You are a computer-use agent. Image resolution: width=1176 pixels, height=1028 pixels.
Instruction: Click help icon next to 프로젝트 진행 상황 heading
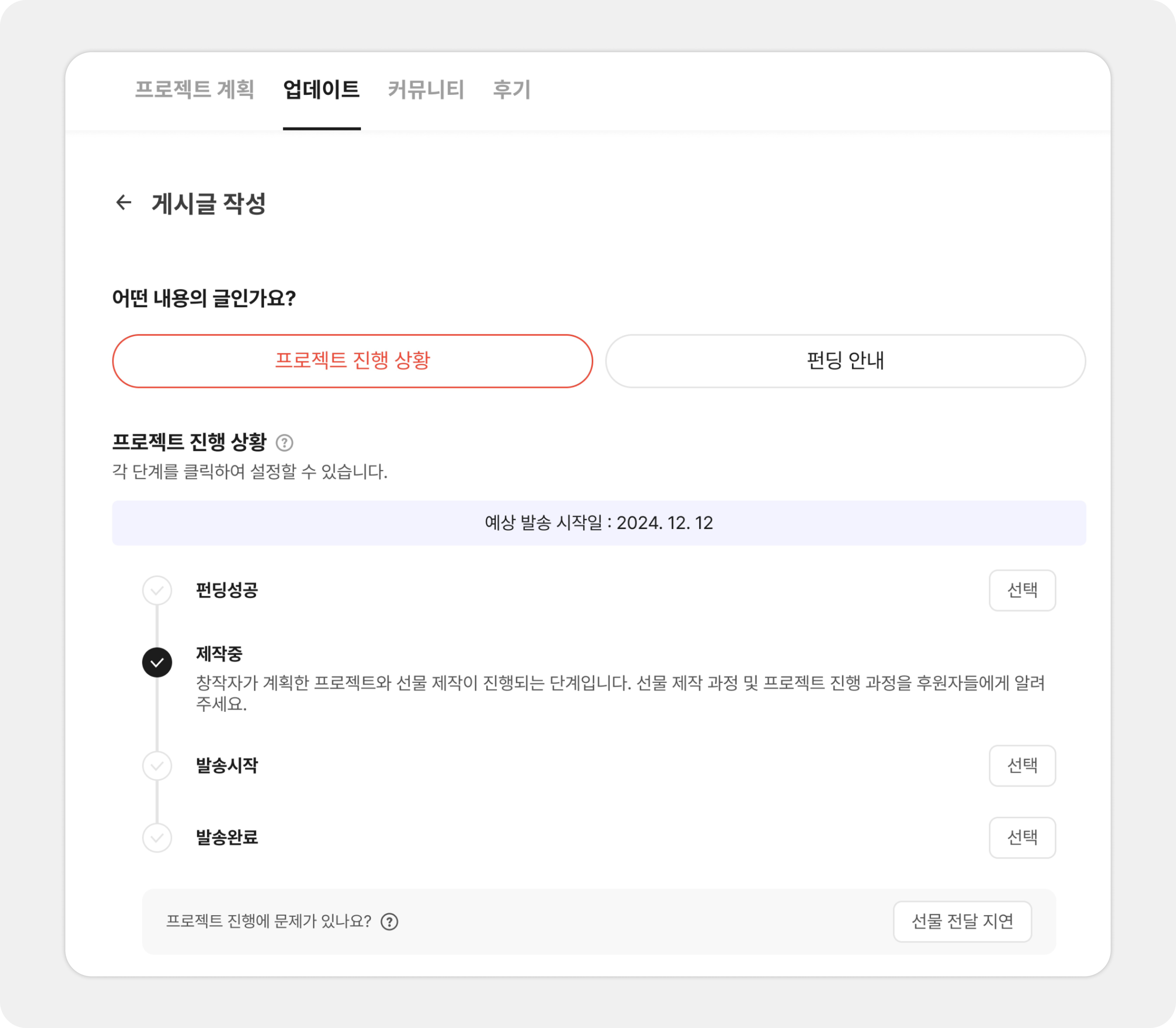click(285, 443)
